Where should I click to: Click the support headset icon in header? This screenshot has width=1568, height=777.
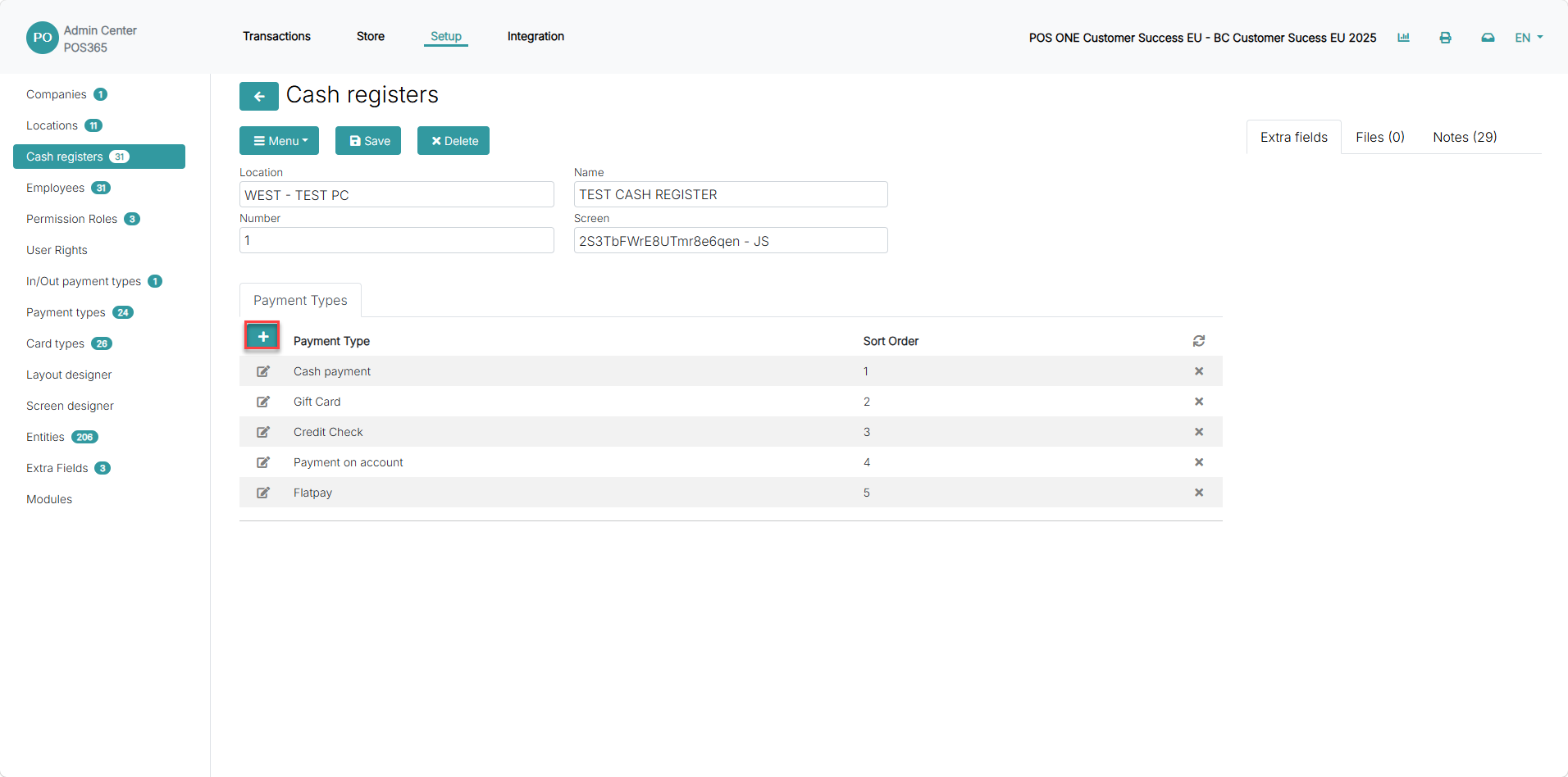(1488, 38)
